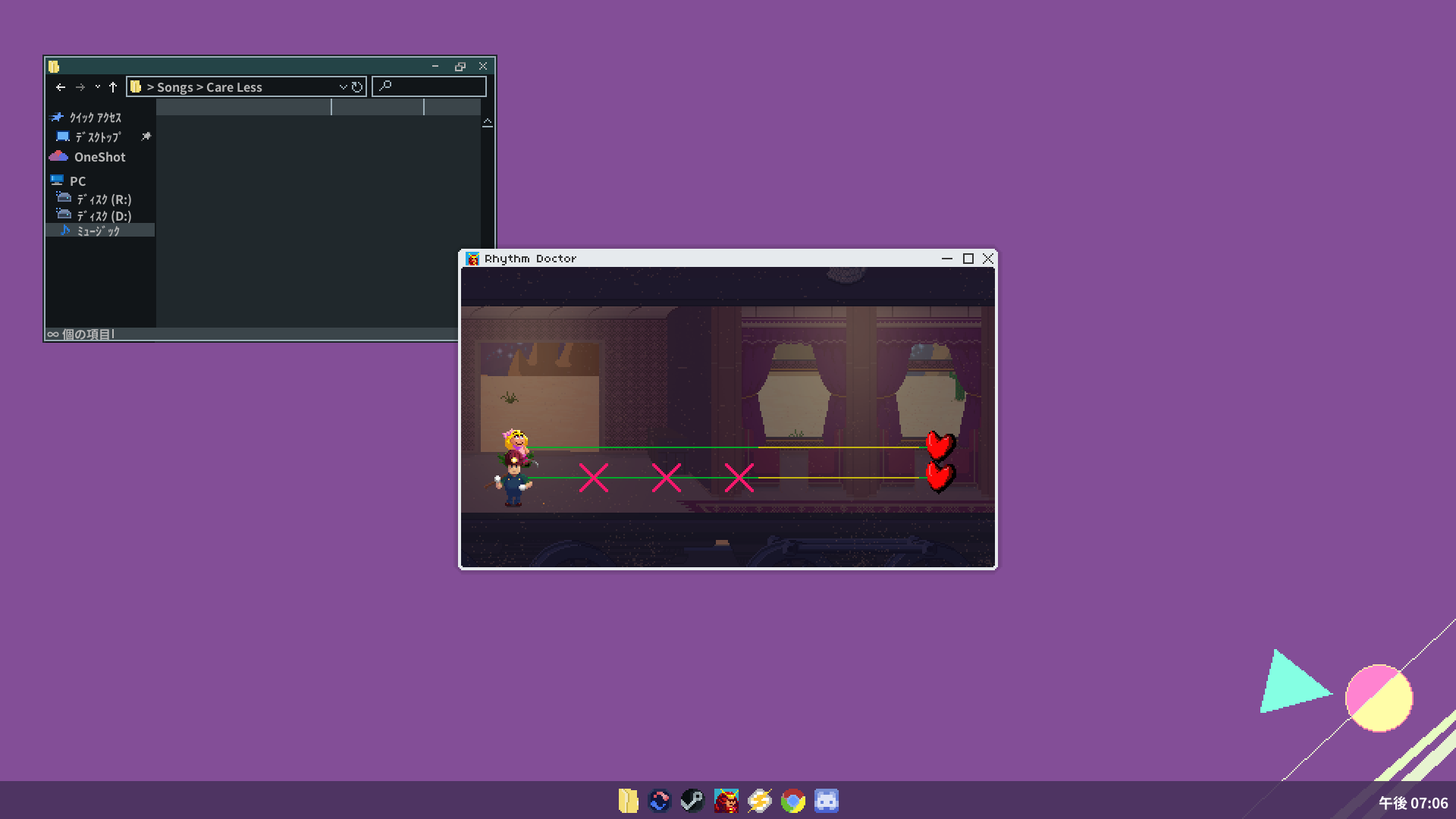Switch to Rhythm Doctor samurai taskbar icon
The image size is (1456, 819).
pos(726,801)
